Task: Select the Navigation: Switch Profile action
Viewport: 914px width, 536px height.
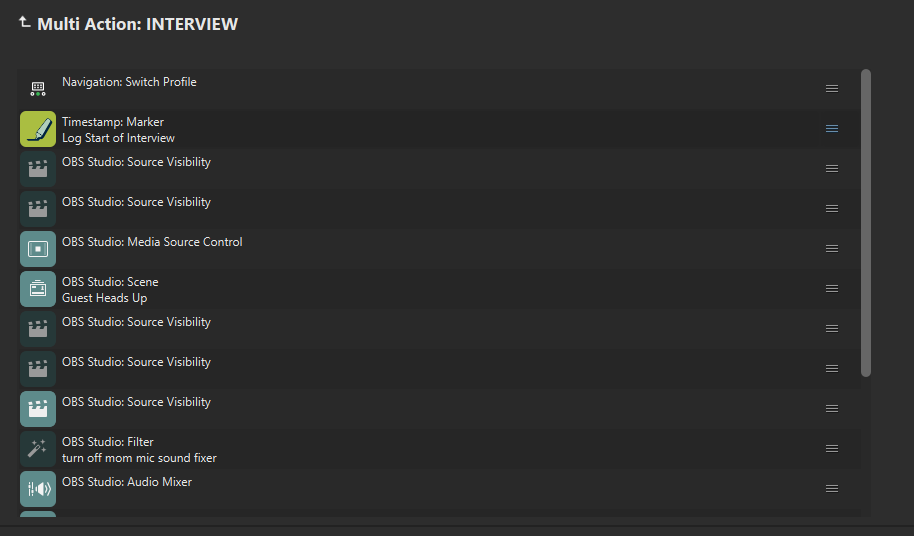Action: coord(129,82)
